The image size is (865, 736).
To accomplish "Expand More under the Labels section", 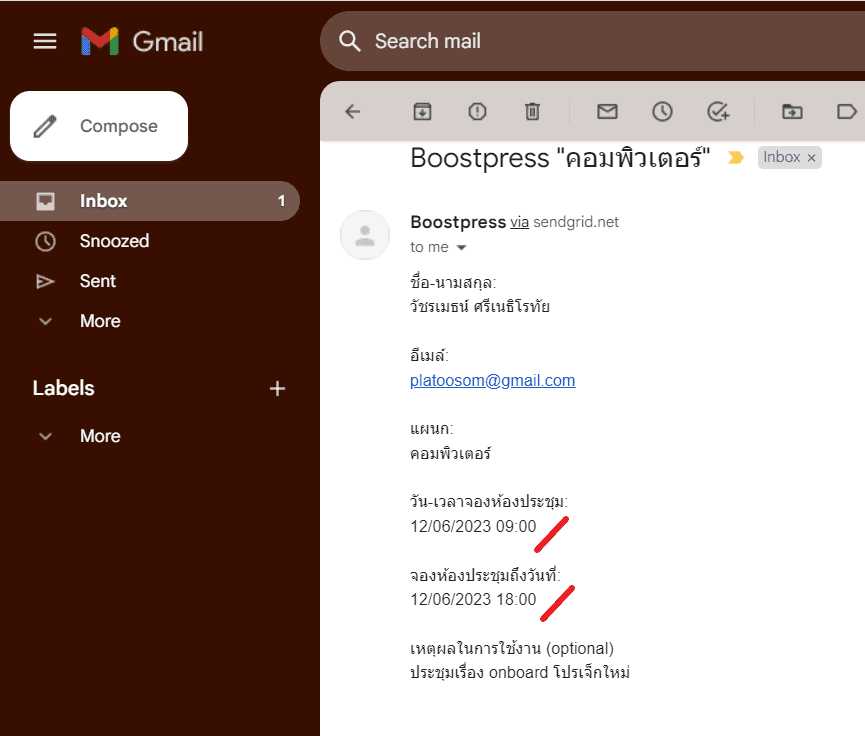I will (x=99, y=436).
